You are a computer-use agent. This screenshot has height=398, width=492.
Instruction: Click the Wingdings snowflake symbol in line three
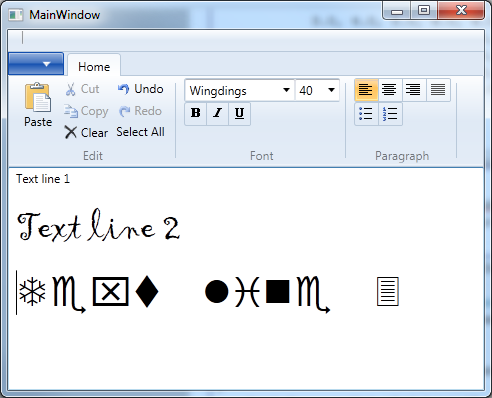(x=32, y=291)
